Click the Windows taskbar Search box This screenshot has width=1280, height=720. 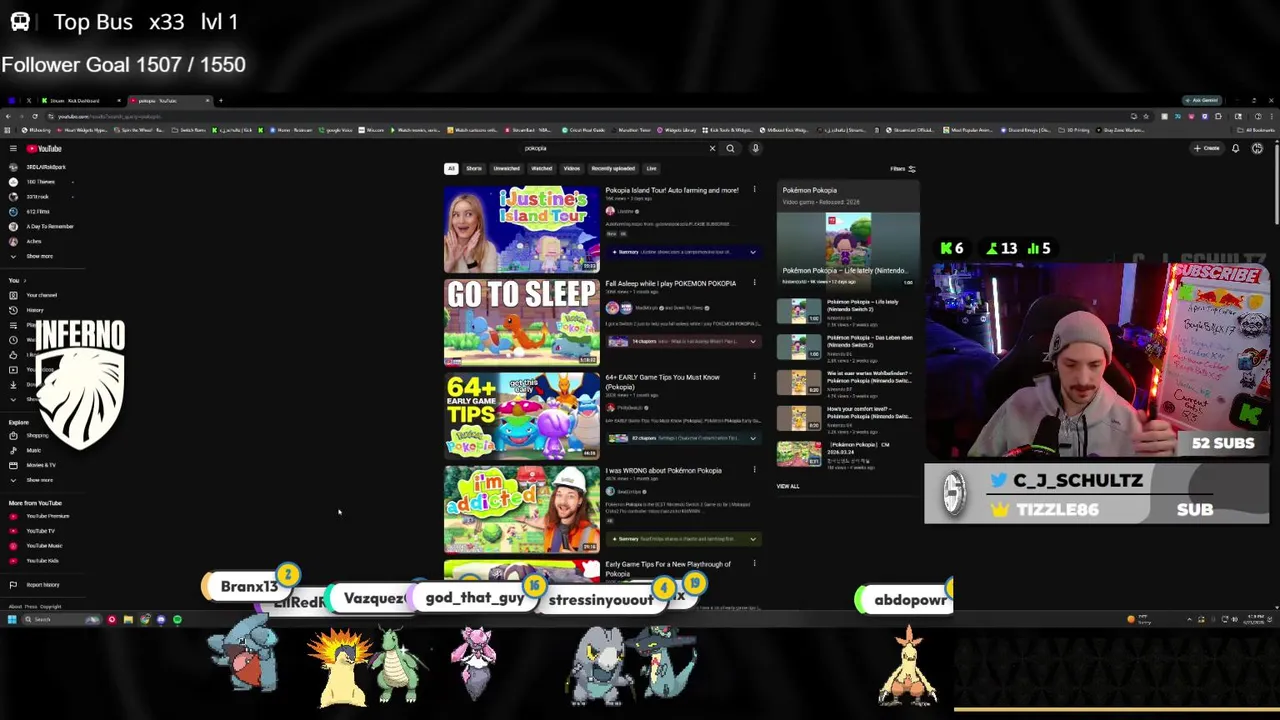62,620
